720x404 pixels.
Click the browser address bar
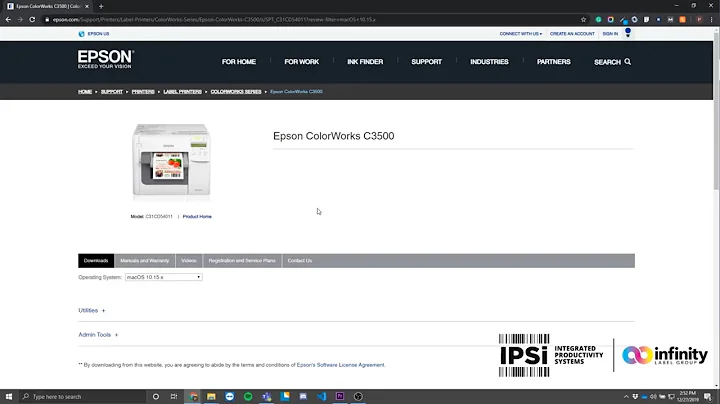(312, 20)
